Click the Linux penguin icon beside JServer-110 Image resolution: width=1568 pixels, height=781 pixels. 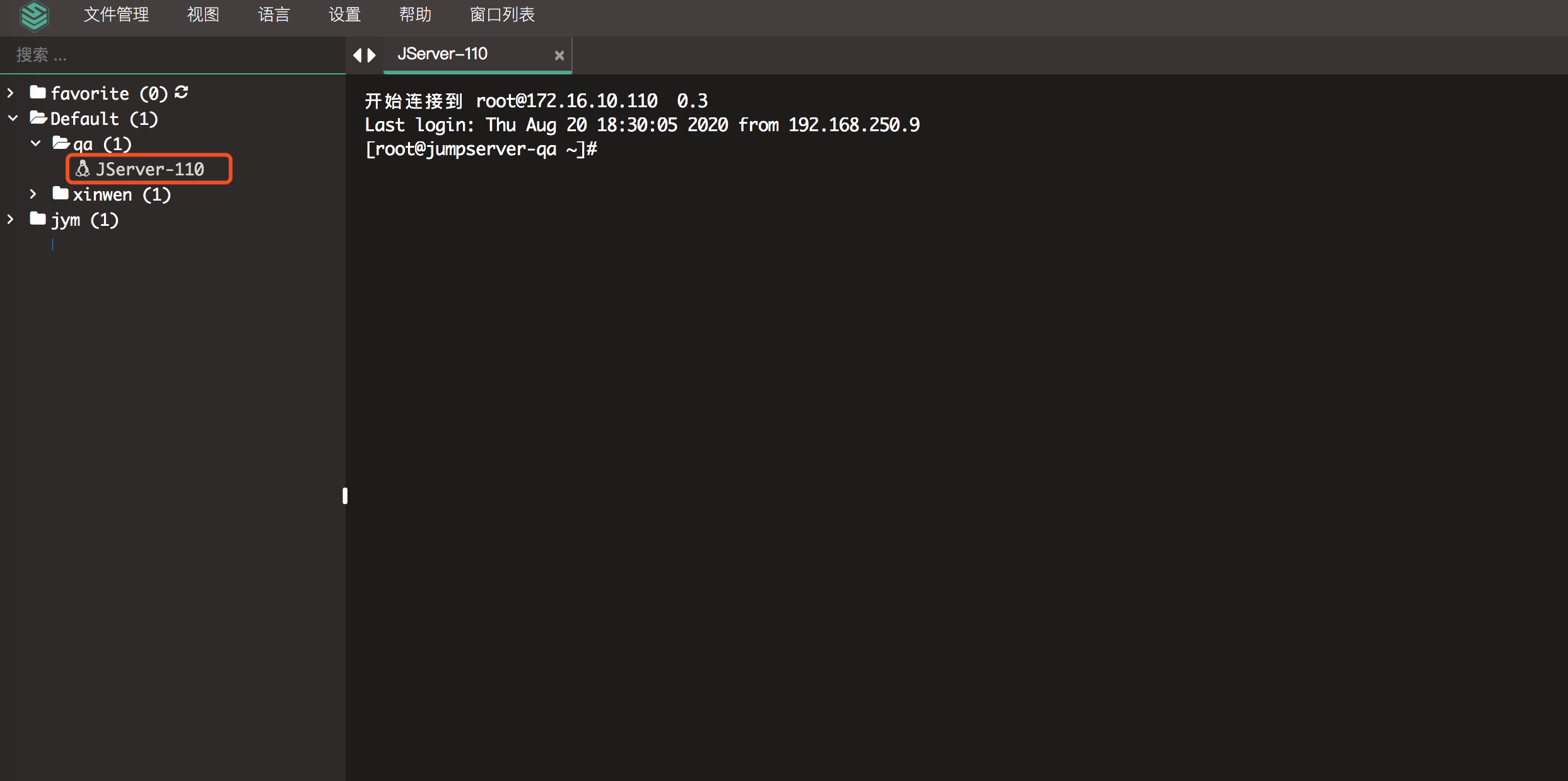(83, 168)
